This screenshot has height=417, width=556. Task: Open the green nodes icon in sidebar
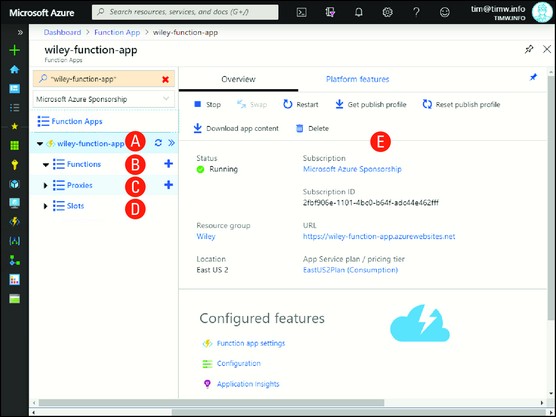coord(15,261)
